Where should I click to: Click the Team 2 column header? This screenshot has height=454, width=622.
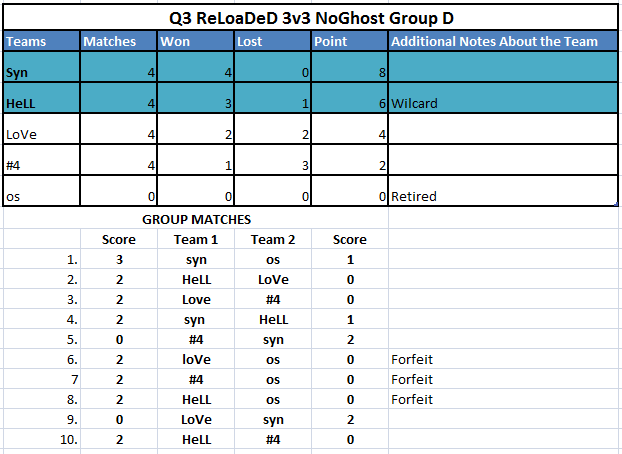(272, 239)
